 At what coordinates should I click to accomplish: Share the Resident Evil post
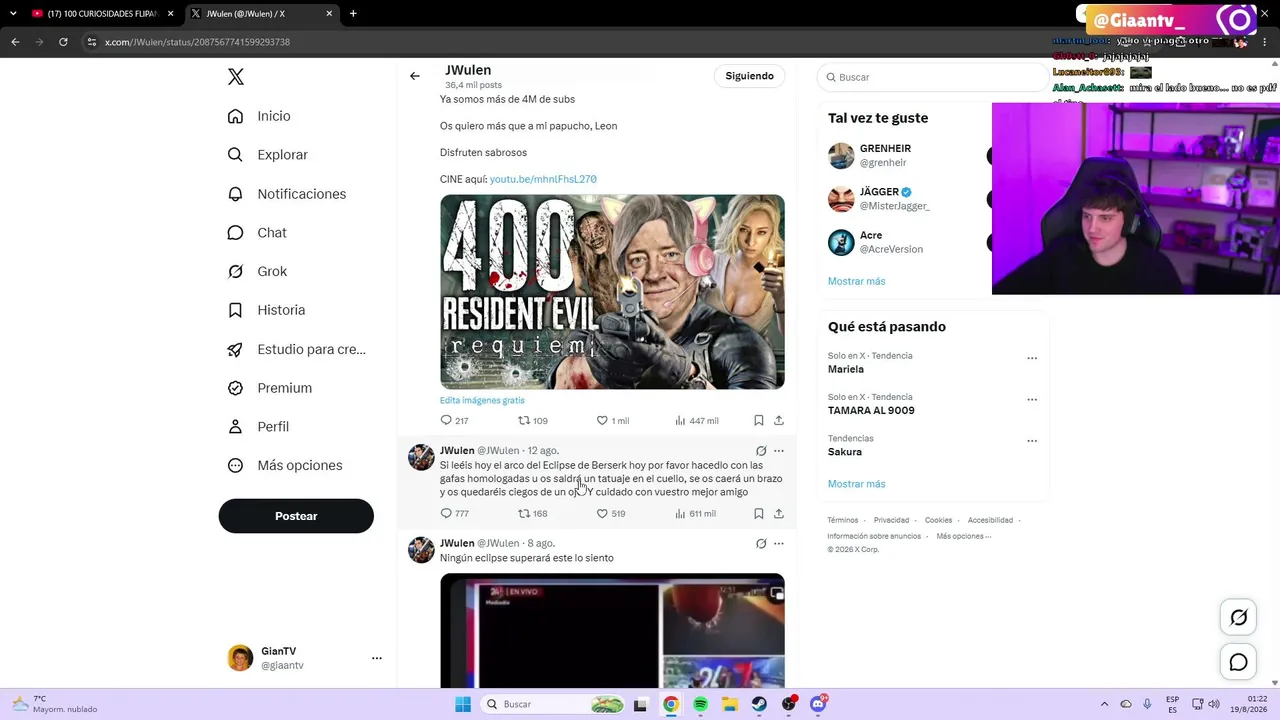[779, 421]
